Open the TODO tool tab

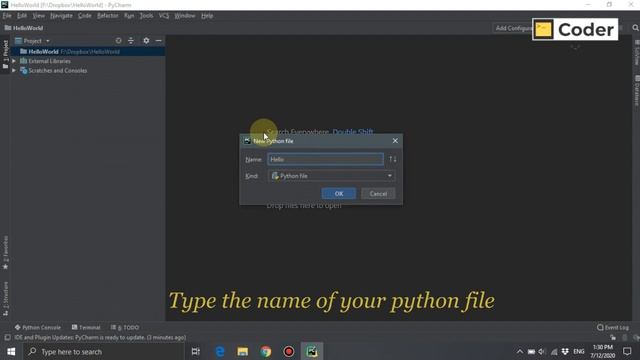pos(125,327)
